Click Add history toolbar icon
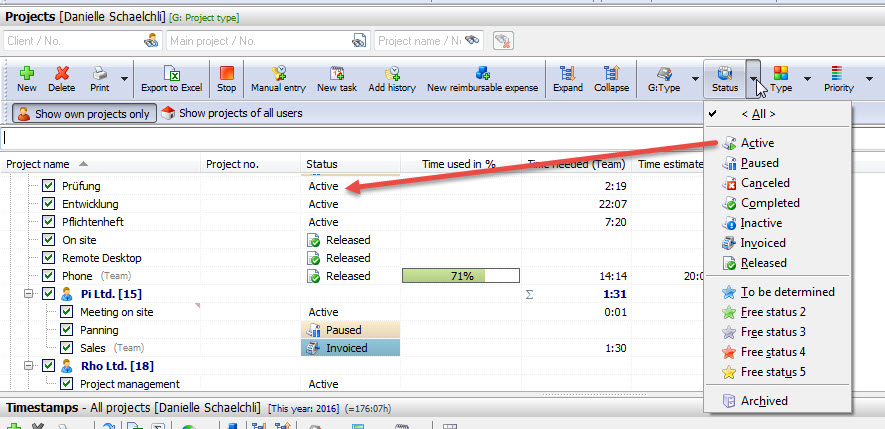This screenshot has width=885, height=429. [x=391, y=74]
